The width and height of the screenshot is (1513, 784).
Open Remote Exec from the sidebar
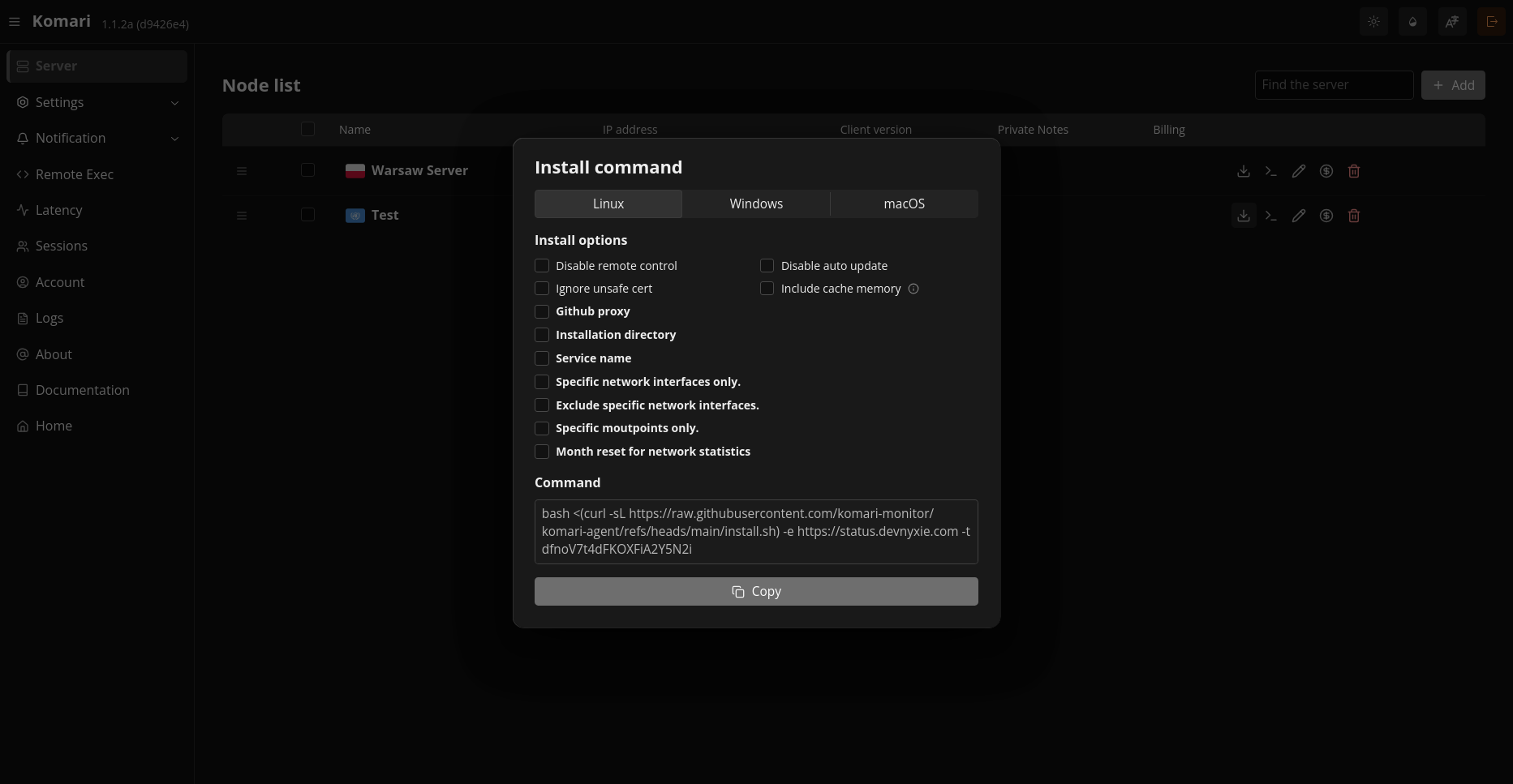[75, 174]
